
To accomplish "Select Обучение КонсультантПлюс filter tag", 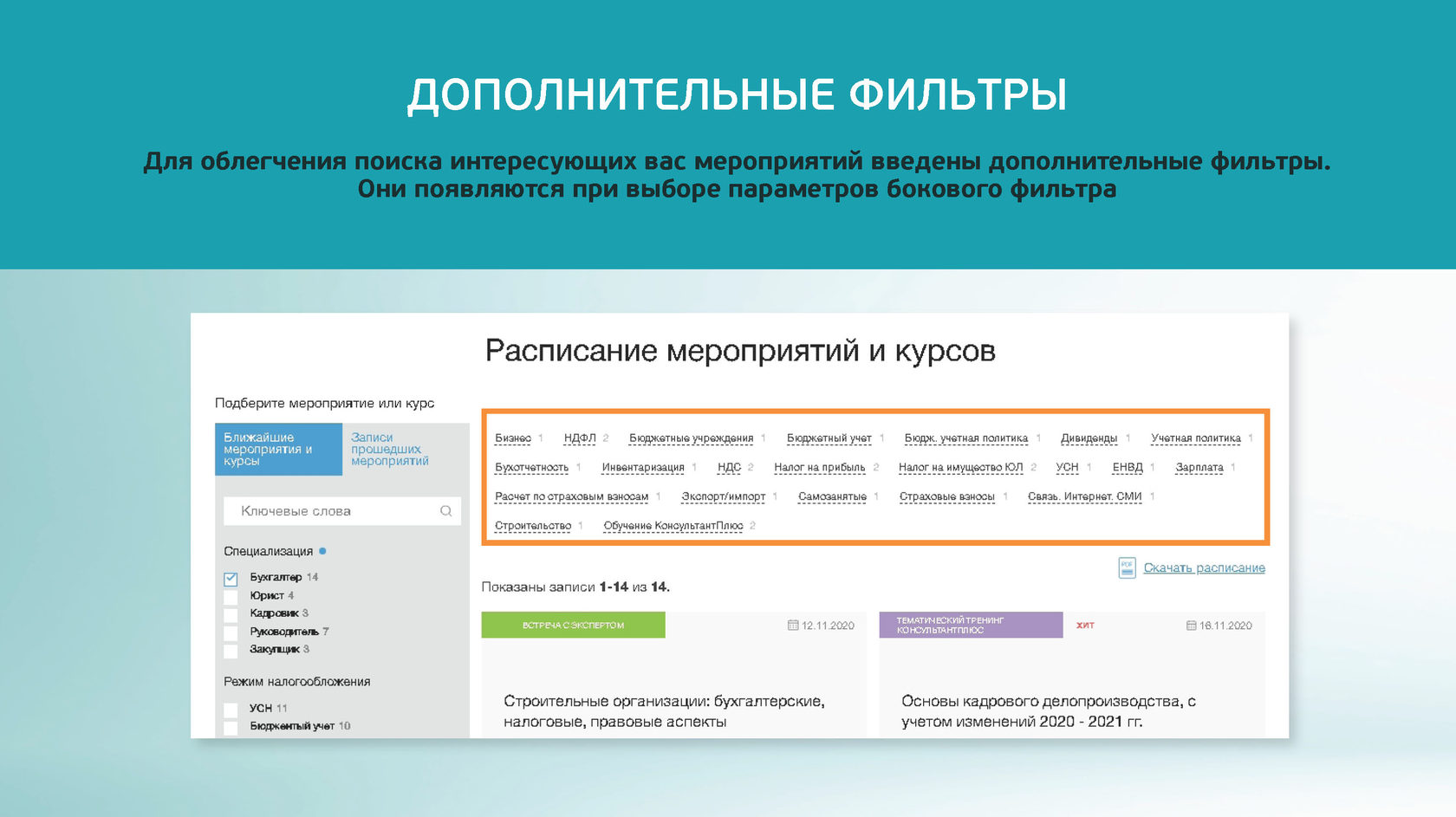I will (673, 526).
